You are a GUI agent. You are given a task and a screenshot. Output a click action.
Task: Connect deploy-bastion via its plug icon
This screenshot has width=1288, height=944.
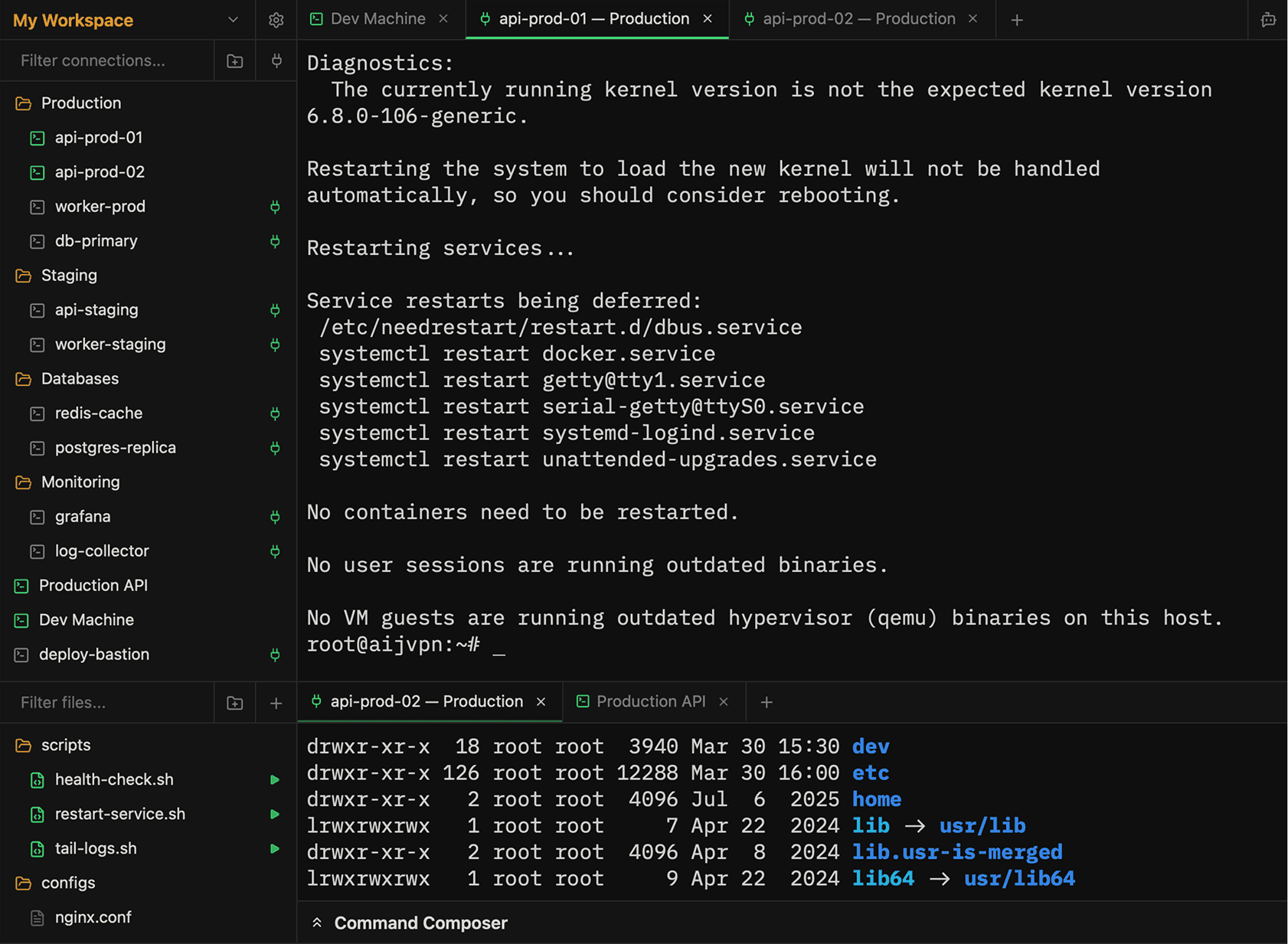click(275, 655)
